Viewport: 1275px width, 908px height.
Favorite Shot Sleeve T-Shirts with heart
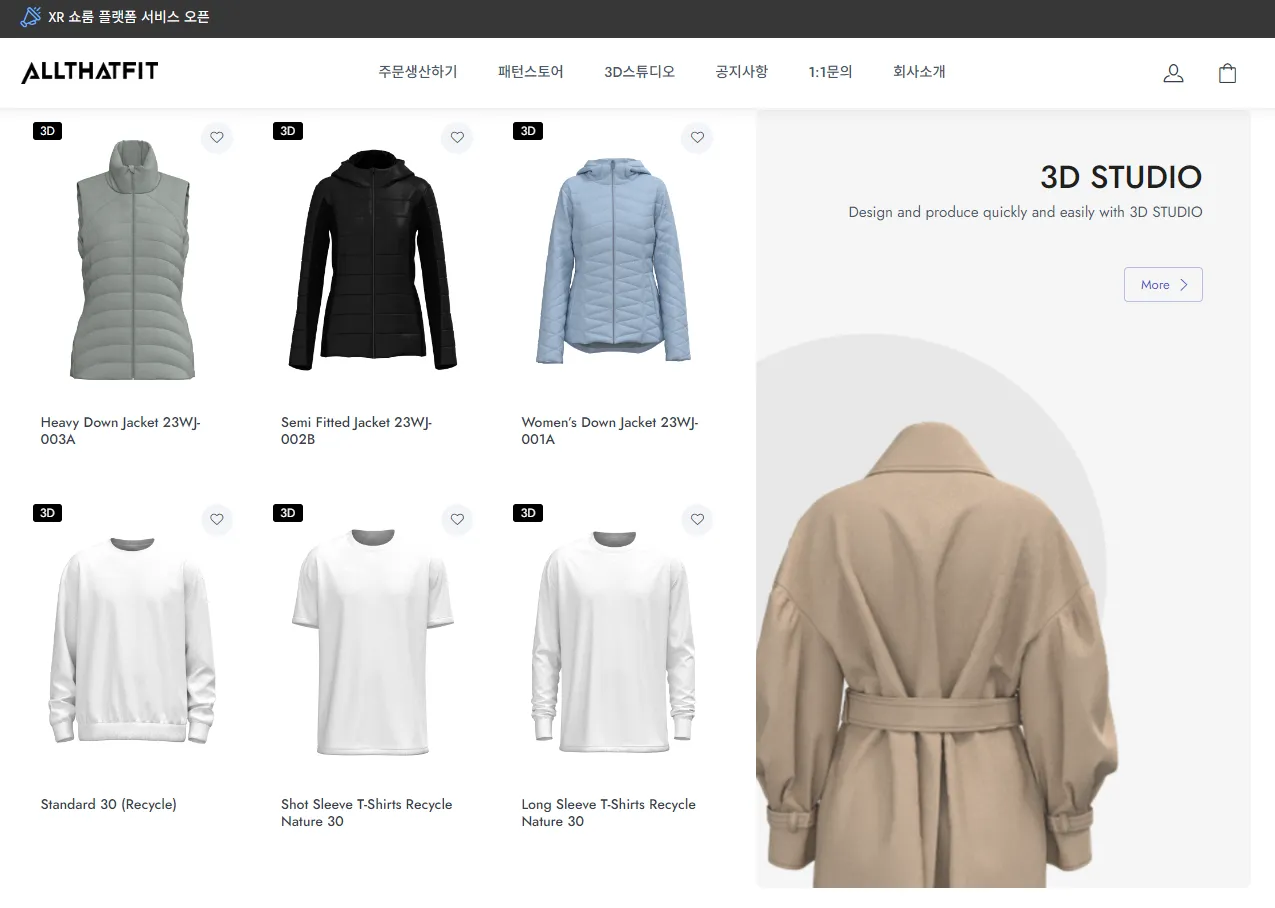click(457, 520)
